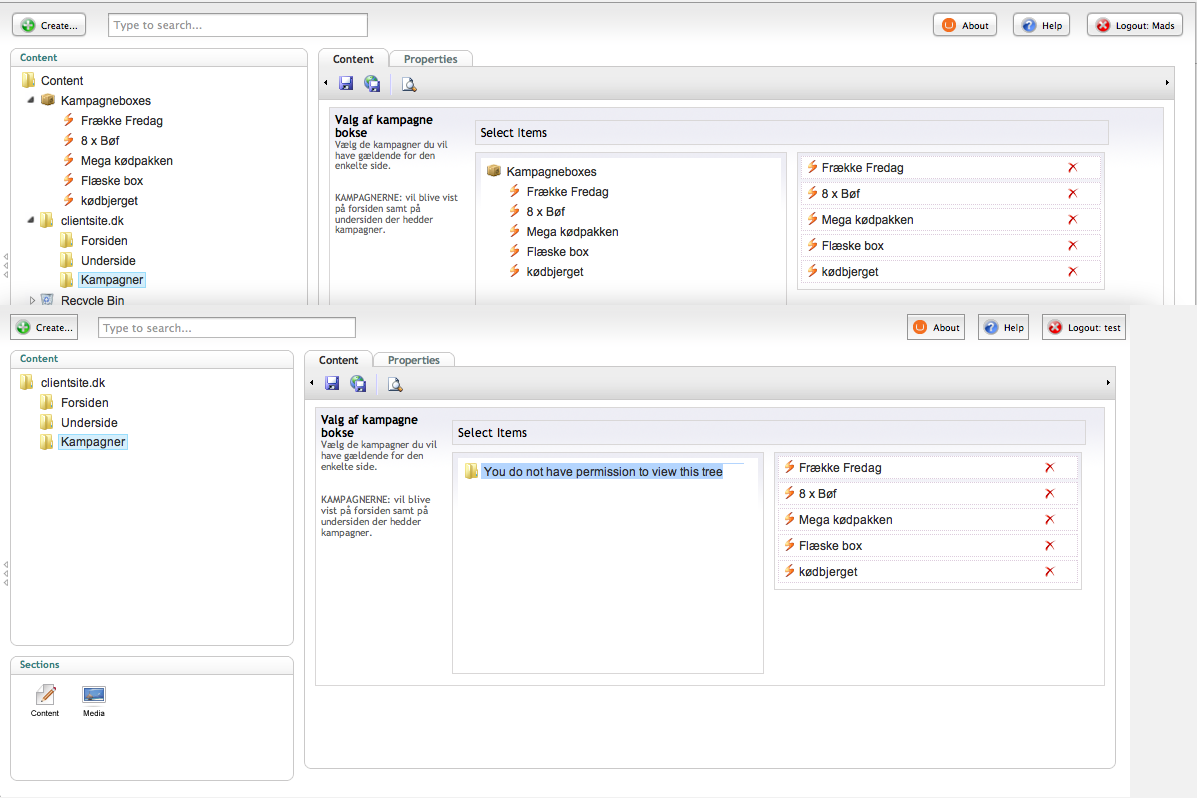This screenshot has width=1197, height=798.
Task: Open the Content section pencil icon
Action: coord(45,695)
